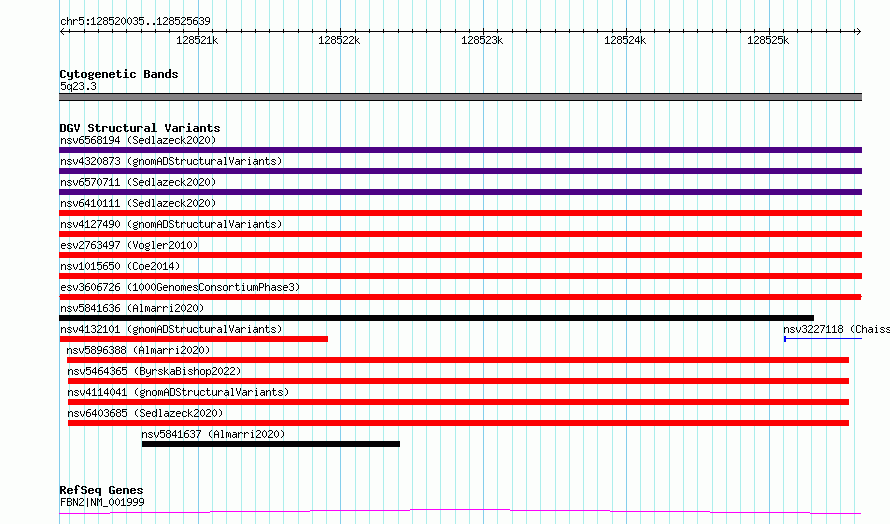Click the 128523k ruler tick label
The image size is (890, 524).
point(482,40)
